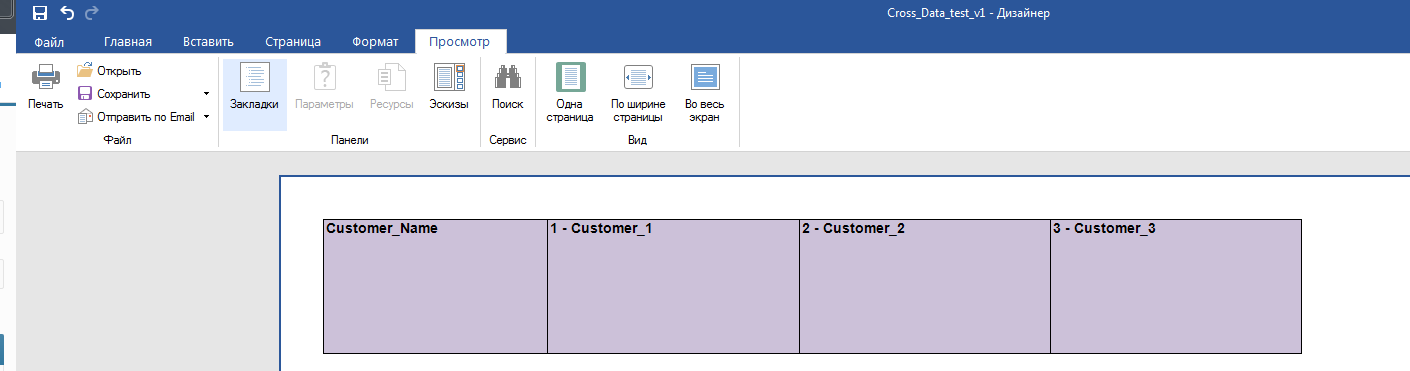This screenshot has width=1410, height=371.
Task: Click Отправить по Email
Action: click(135, 117)
